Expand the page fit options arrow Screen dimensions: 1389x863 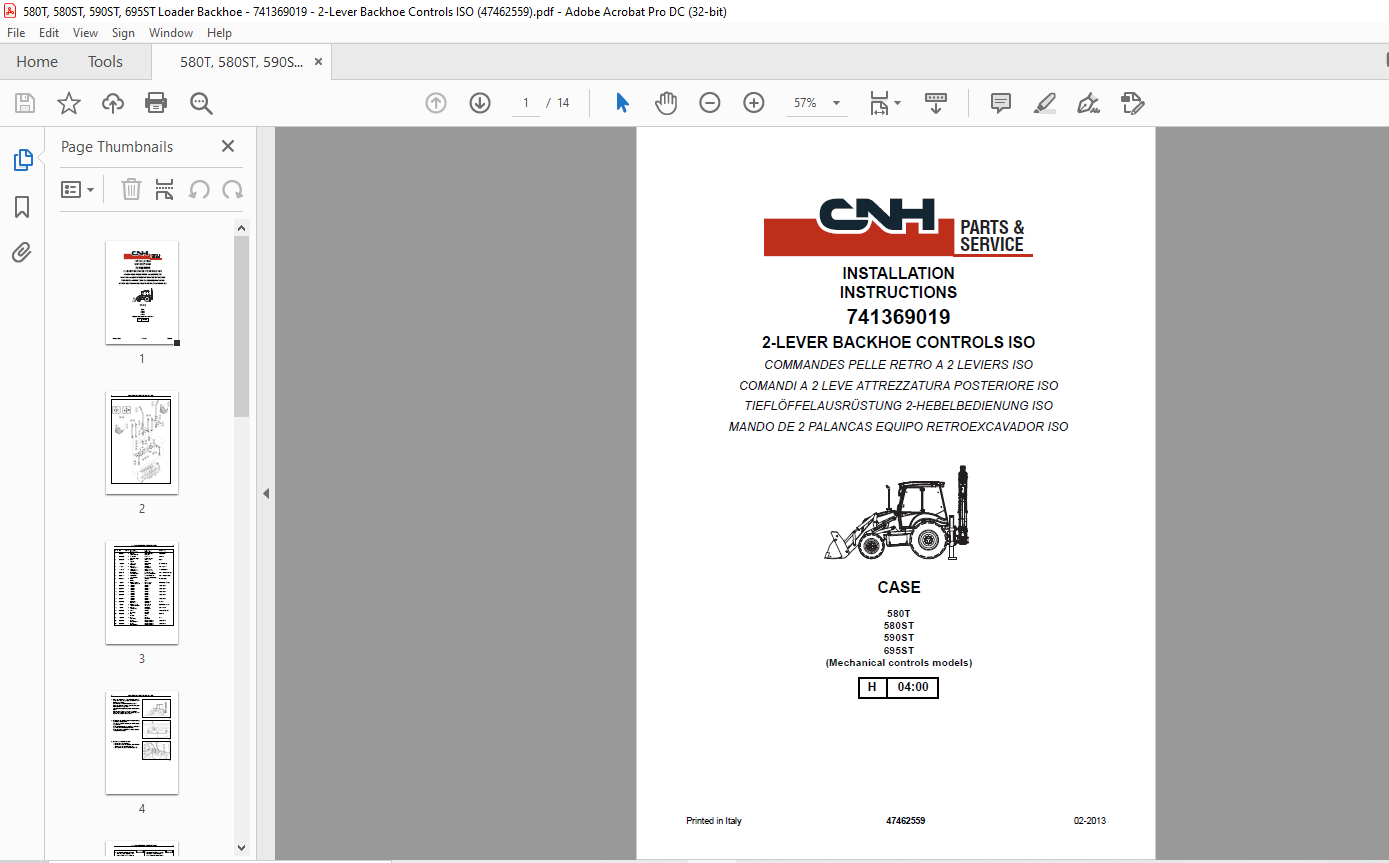[897, 103]
